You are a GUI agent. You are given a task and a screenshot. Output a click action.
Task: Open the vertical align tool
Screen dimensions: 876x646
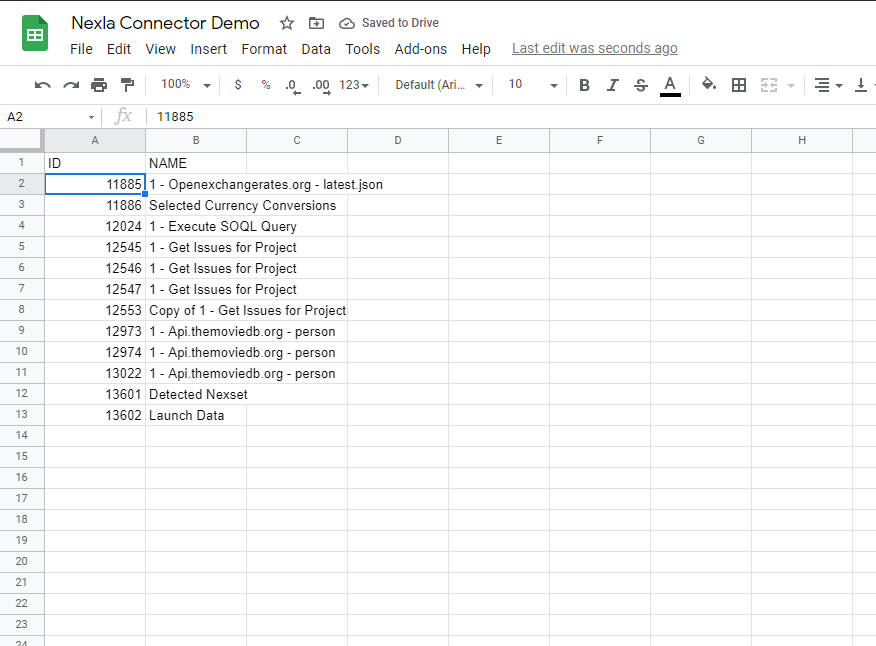[x=861, y=85]
